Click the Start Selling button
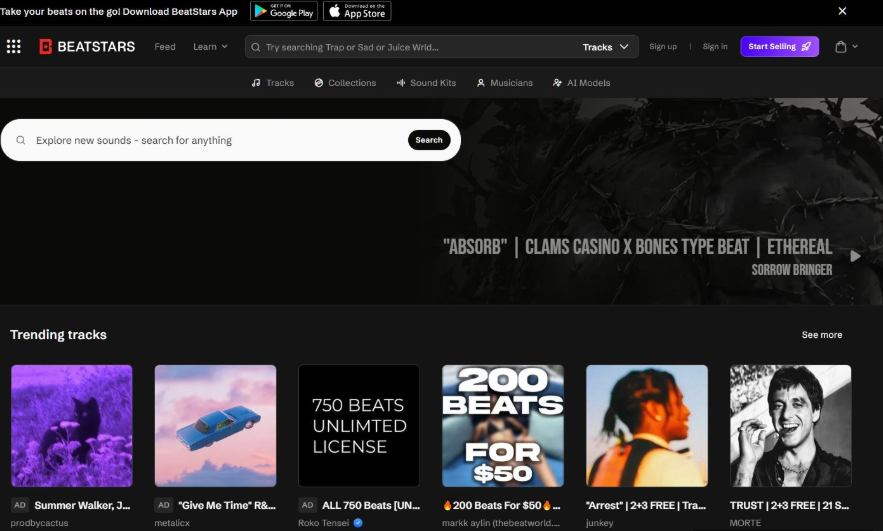Image resolution: width=883 pixels, height=531 pixels. point(779,47)
